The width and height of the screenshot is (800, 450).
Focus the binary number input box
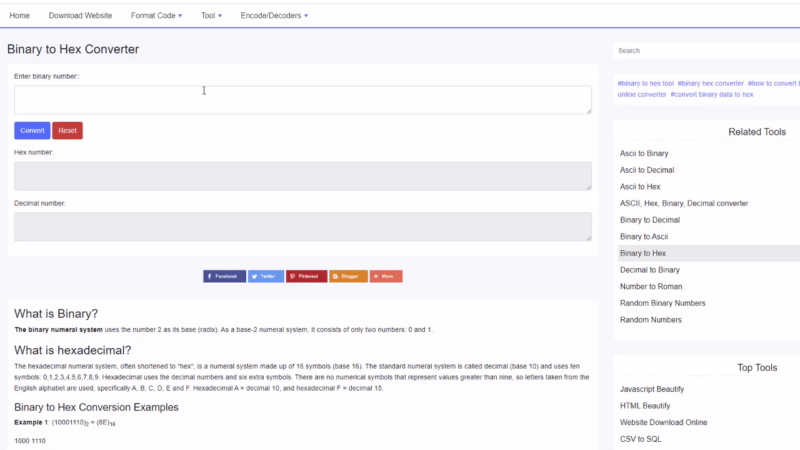[x=302, y=99]
